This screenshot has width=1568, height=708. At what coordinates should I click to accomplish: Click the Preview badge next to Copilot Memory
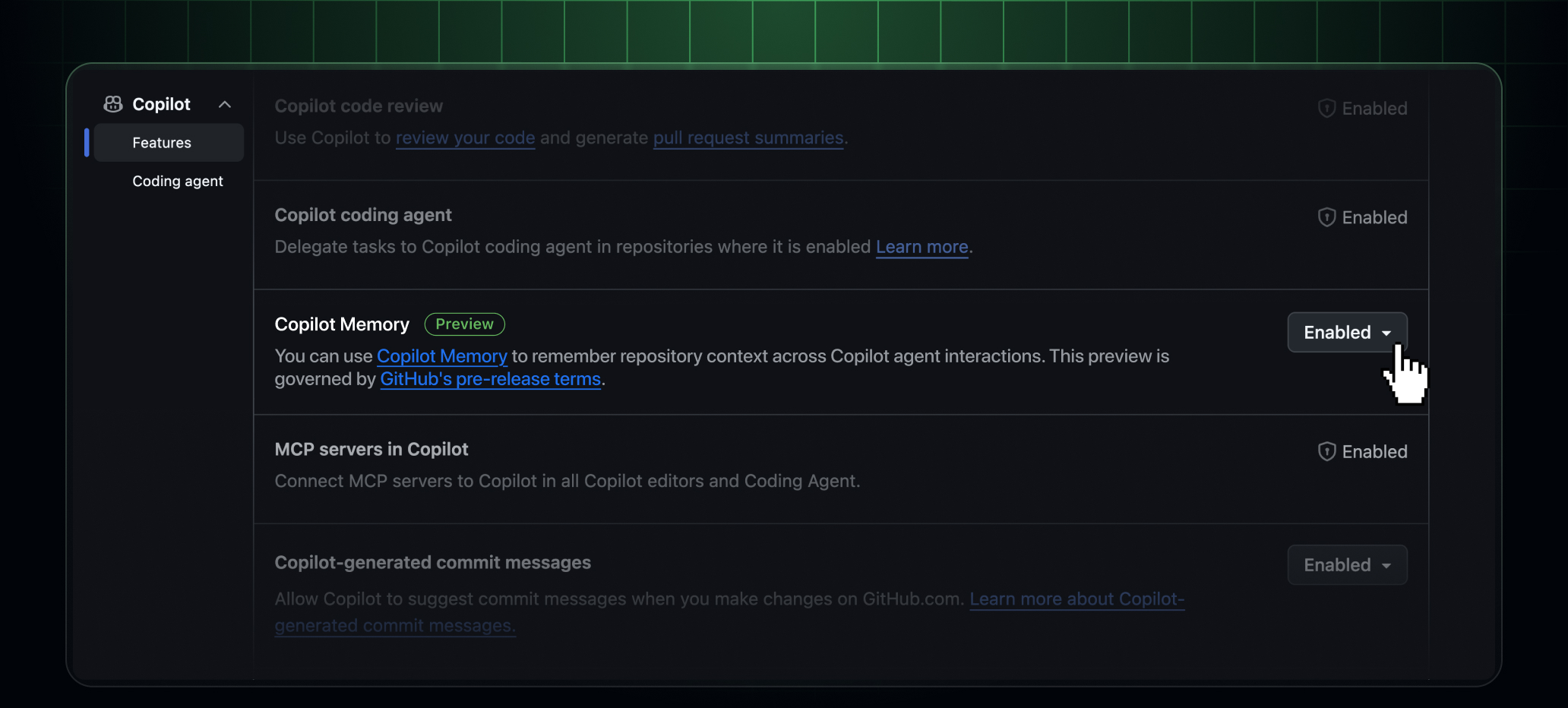click(464, 324)
